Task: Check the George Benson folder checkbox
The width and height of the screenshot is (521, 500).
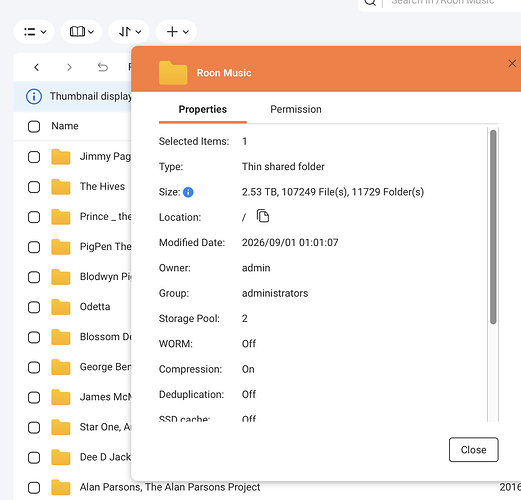Action: (34, 367)
